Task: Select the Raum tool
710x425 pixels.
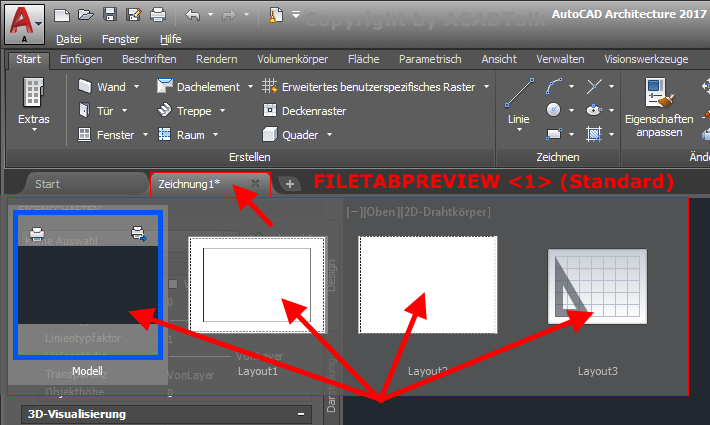Action: click(x=181, y=134)
